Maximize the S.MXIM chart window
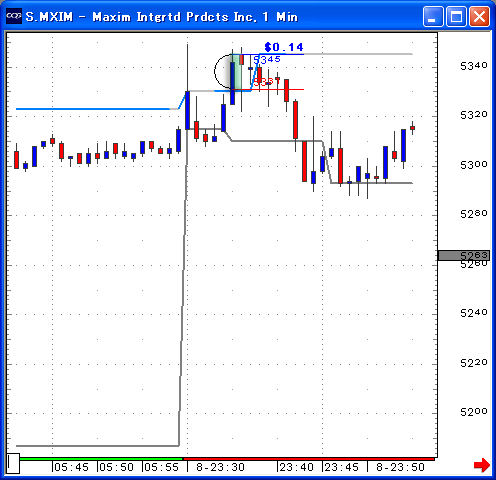496x480 pixels. click(456, 16)
